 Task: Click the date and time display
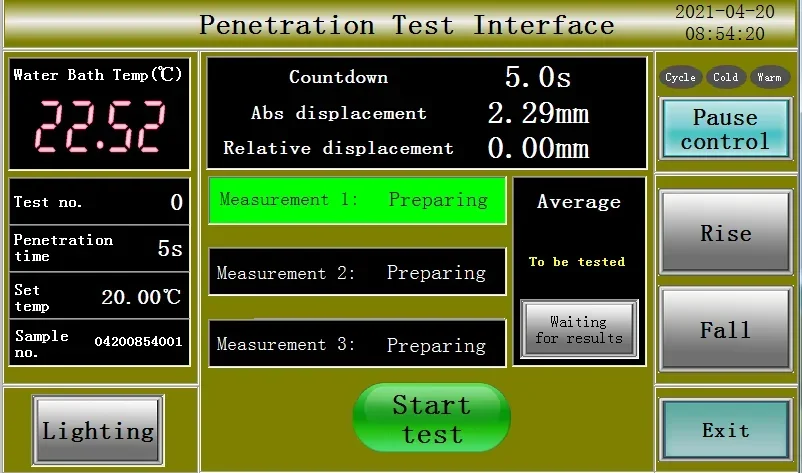[x=725, y=23]
